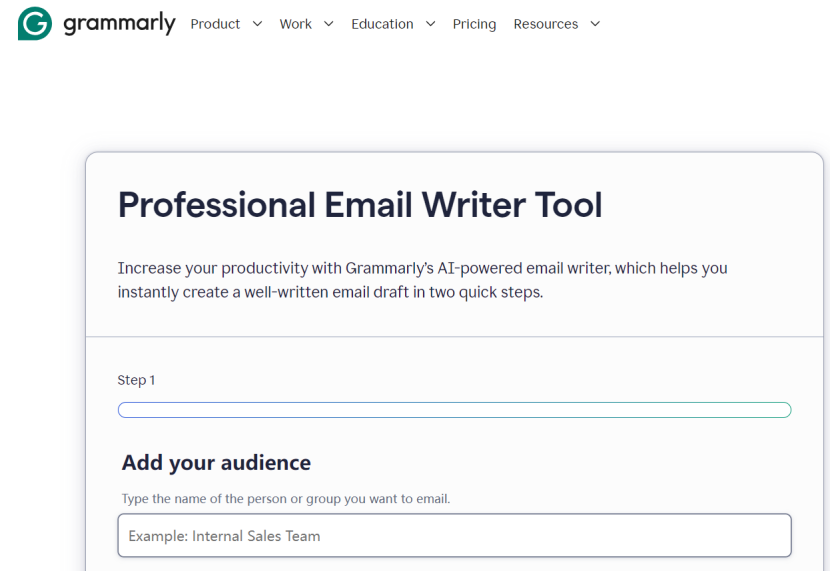Viewport: 830px width, 572px height.
Task: Click the AI-powered email writer description paragraph
Action: pos(422,280)
